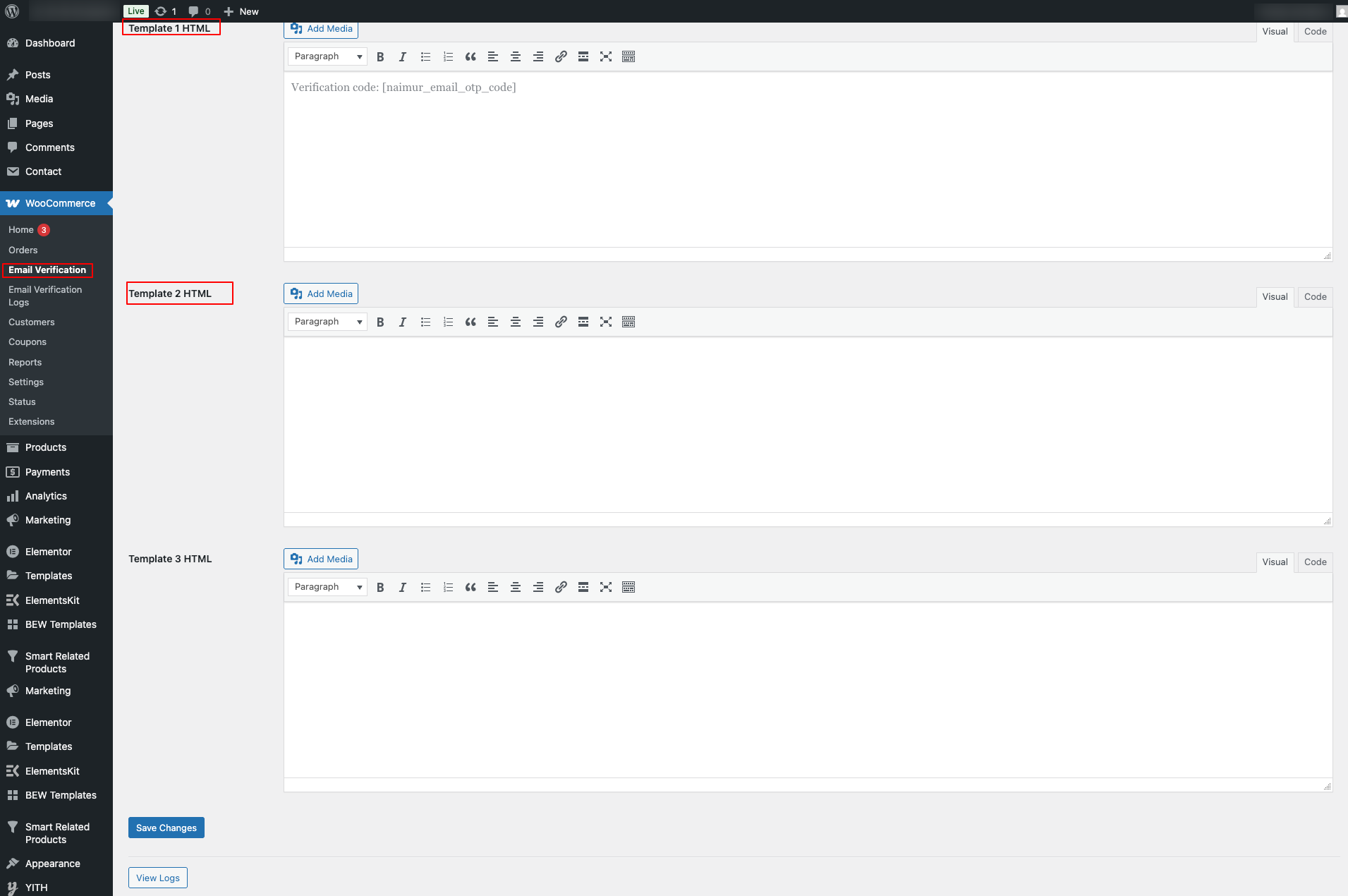This screenshot has width=1348, height=896.
Task: Open View Logs
Action: pos(157,877)
